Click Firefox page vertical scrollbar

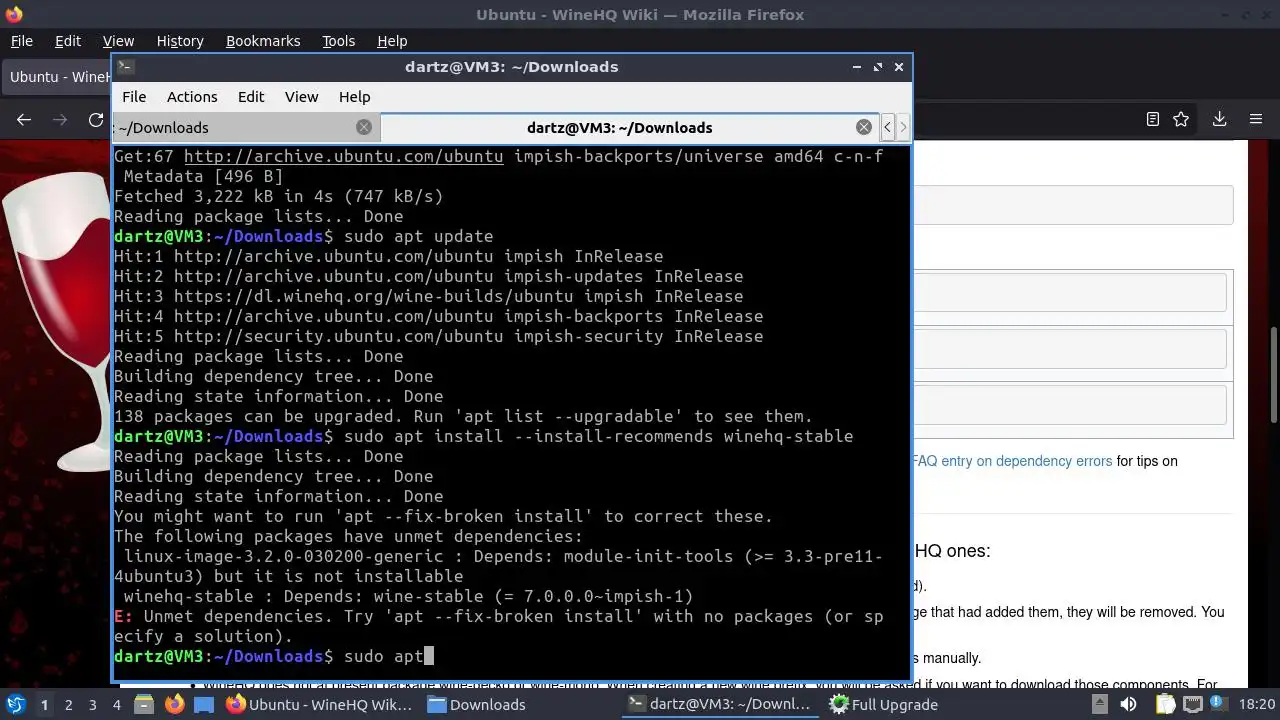[x=1273, y=376]
